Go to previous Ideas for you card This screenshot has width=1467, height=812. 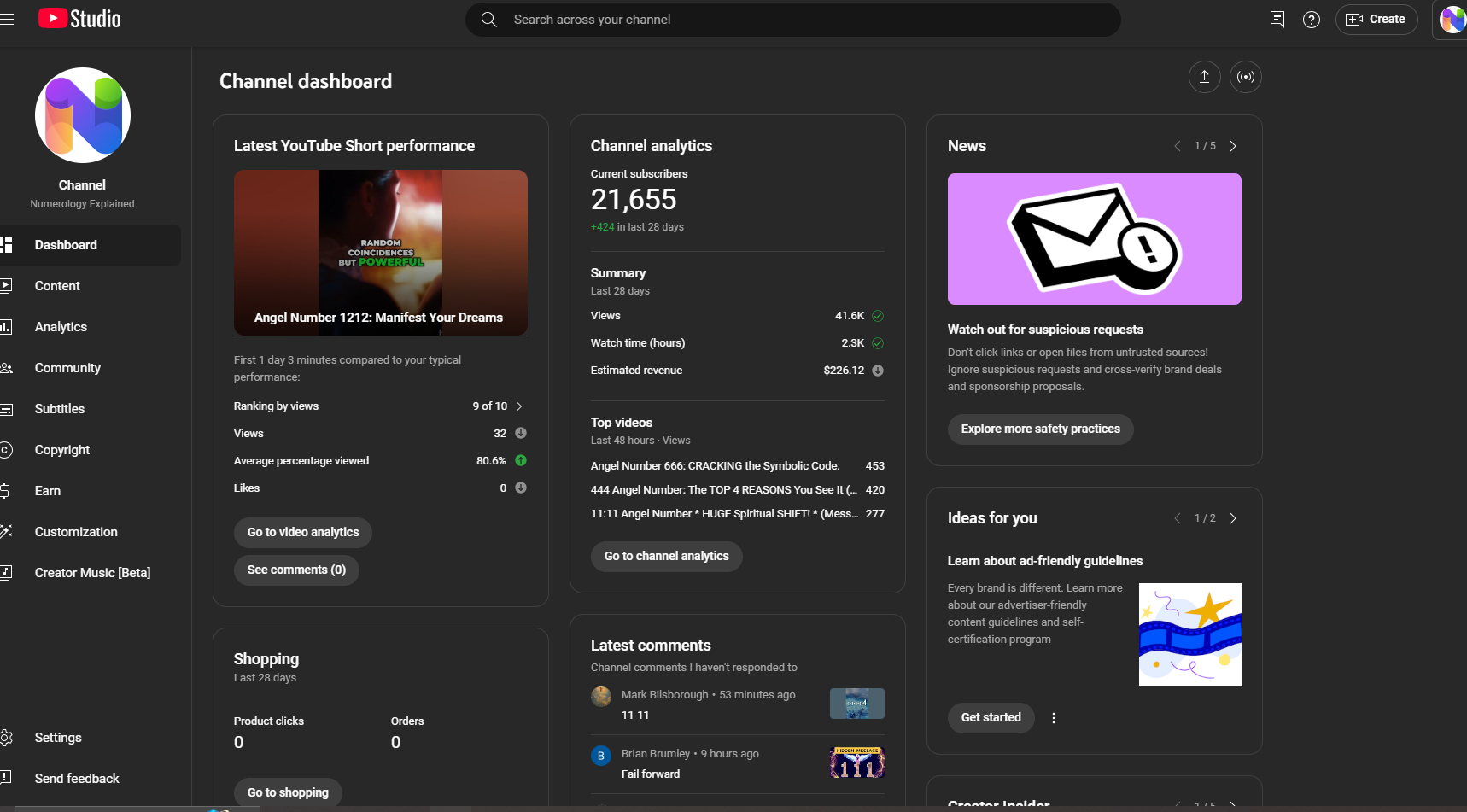(x=1178, y=518)
